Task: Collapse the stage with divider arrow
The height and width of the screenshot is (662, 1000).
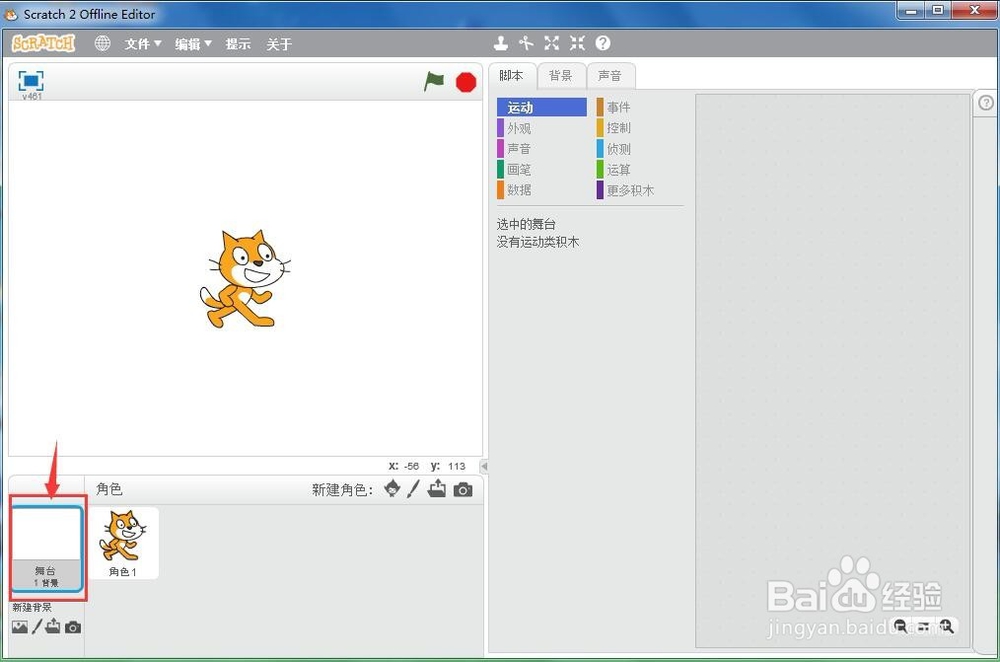Action: click(x=484, y=466)
